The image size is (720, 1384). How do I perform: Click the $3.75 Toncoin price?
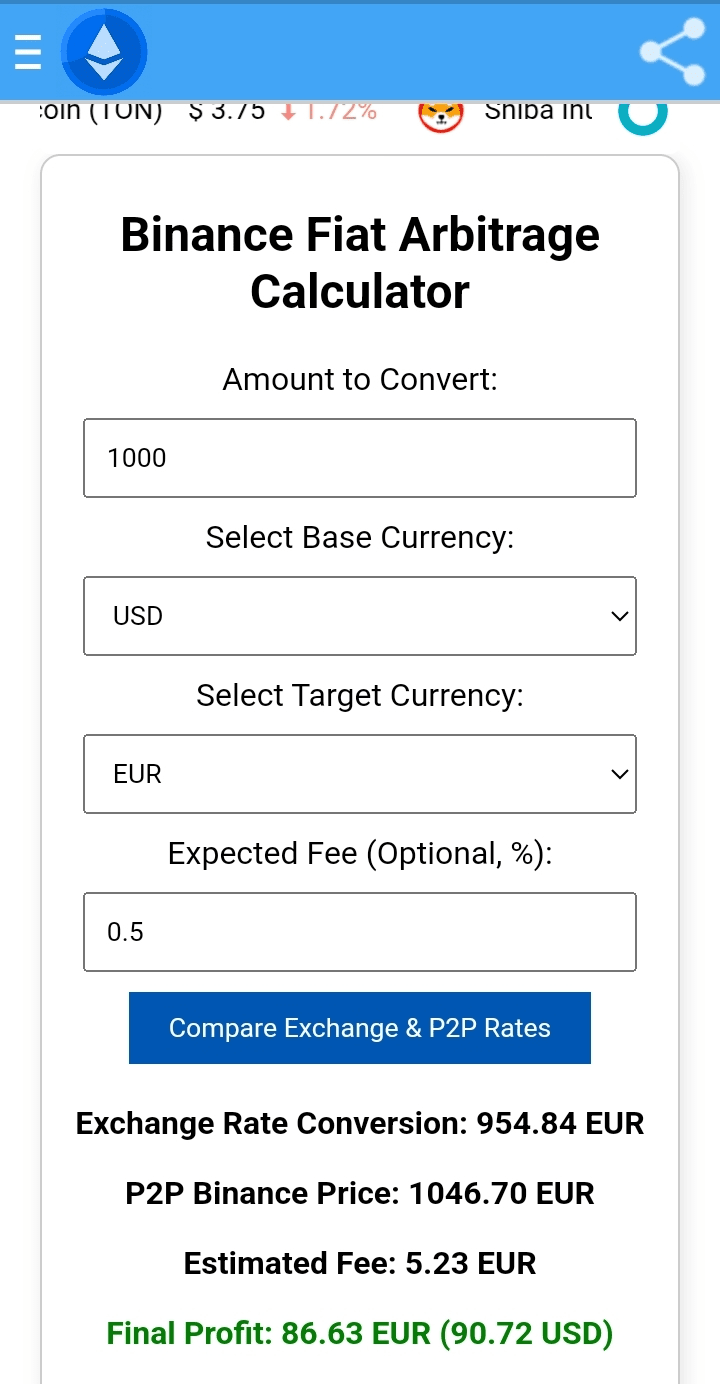pos(227,110)
